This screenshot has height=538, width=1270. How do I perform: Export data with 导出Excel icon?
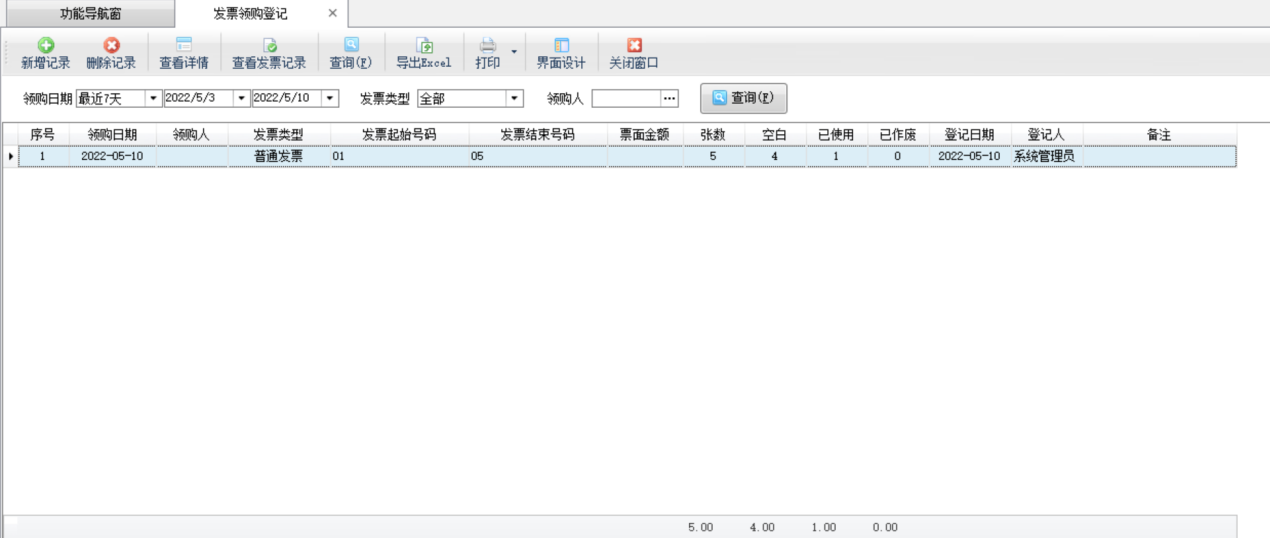coord(424,46)
